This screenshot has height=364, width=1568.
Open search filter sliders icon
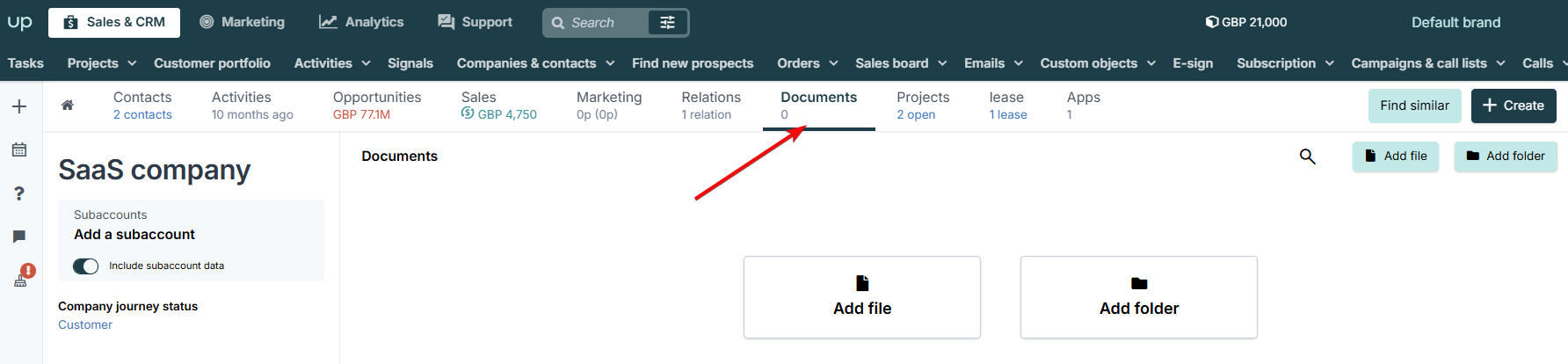click(x=667, y=23)
